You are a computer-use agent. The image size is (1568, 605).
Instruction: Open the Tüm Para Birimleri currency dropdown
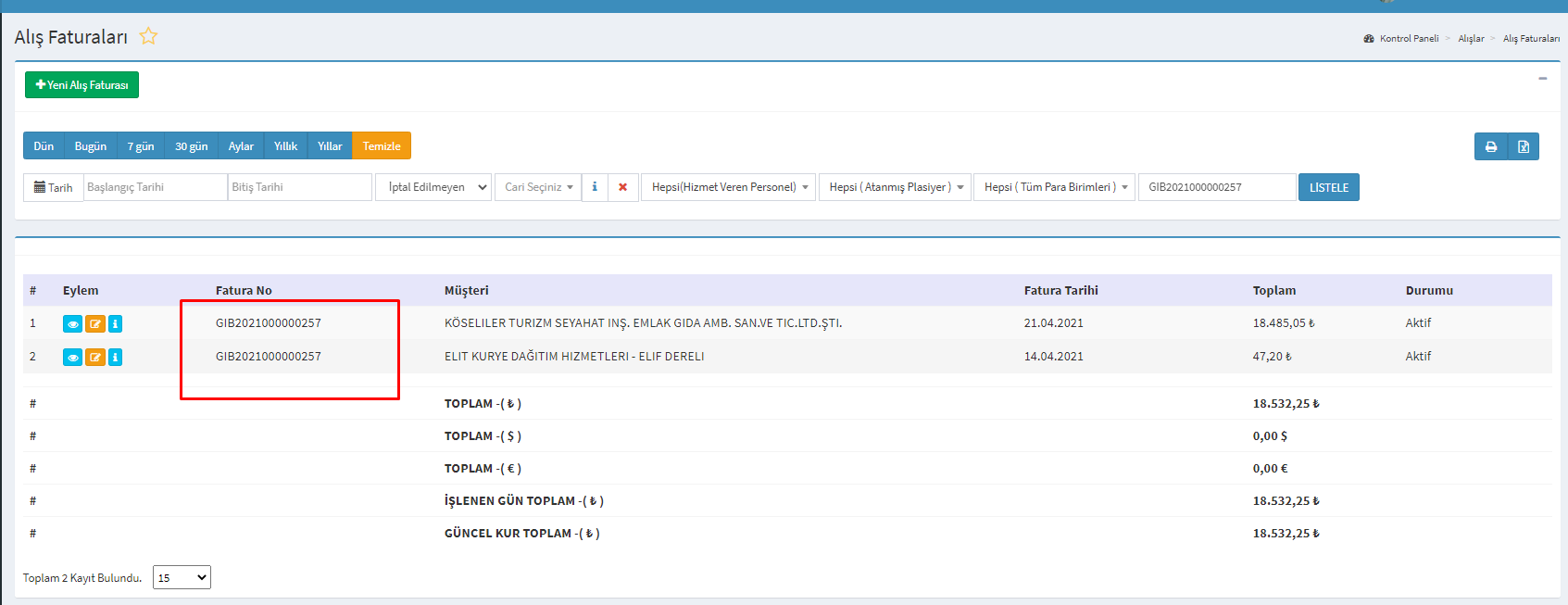[1054, 187]
